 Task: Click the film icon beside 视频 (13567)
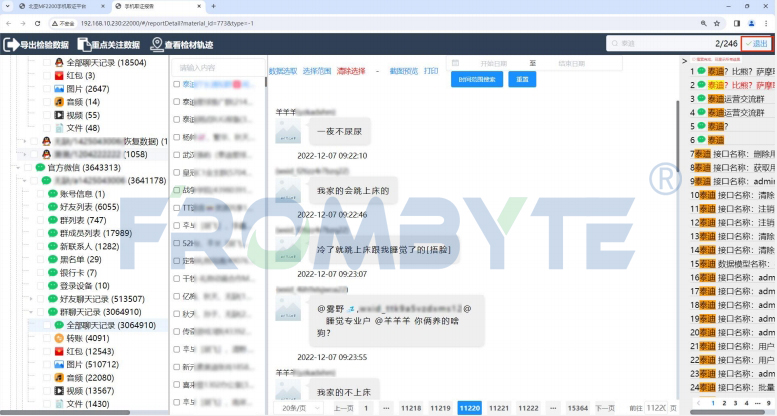(x=59, y=391)
